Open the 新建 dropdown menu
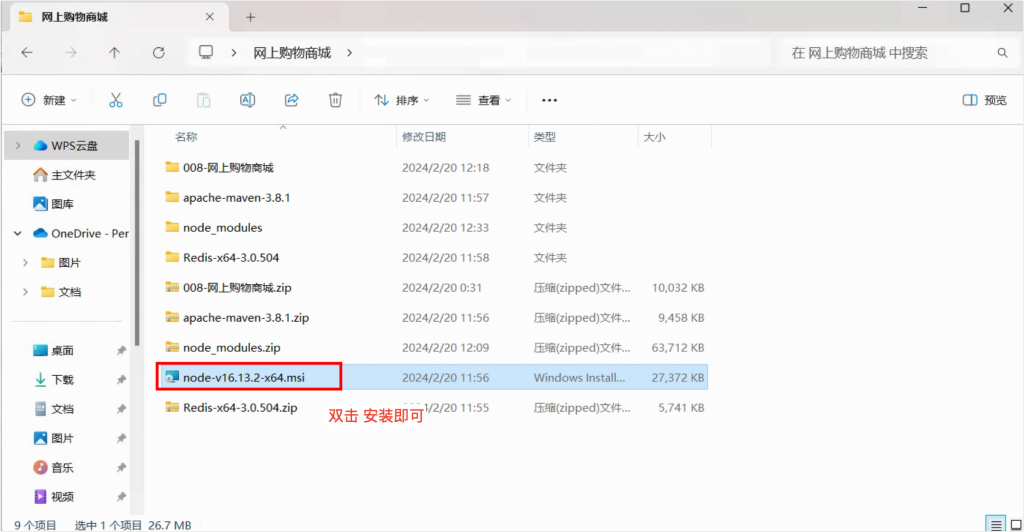 (x=49, y=100)
